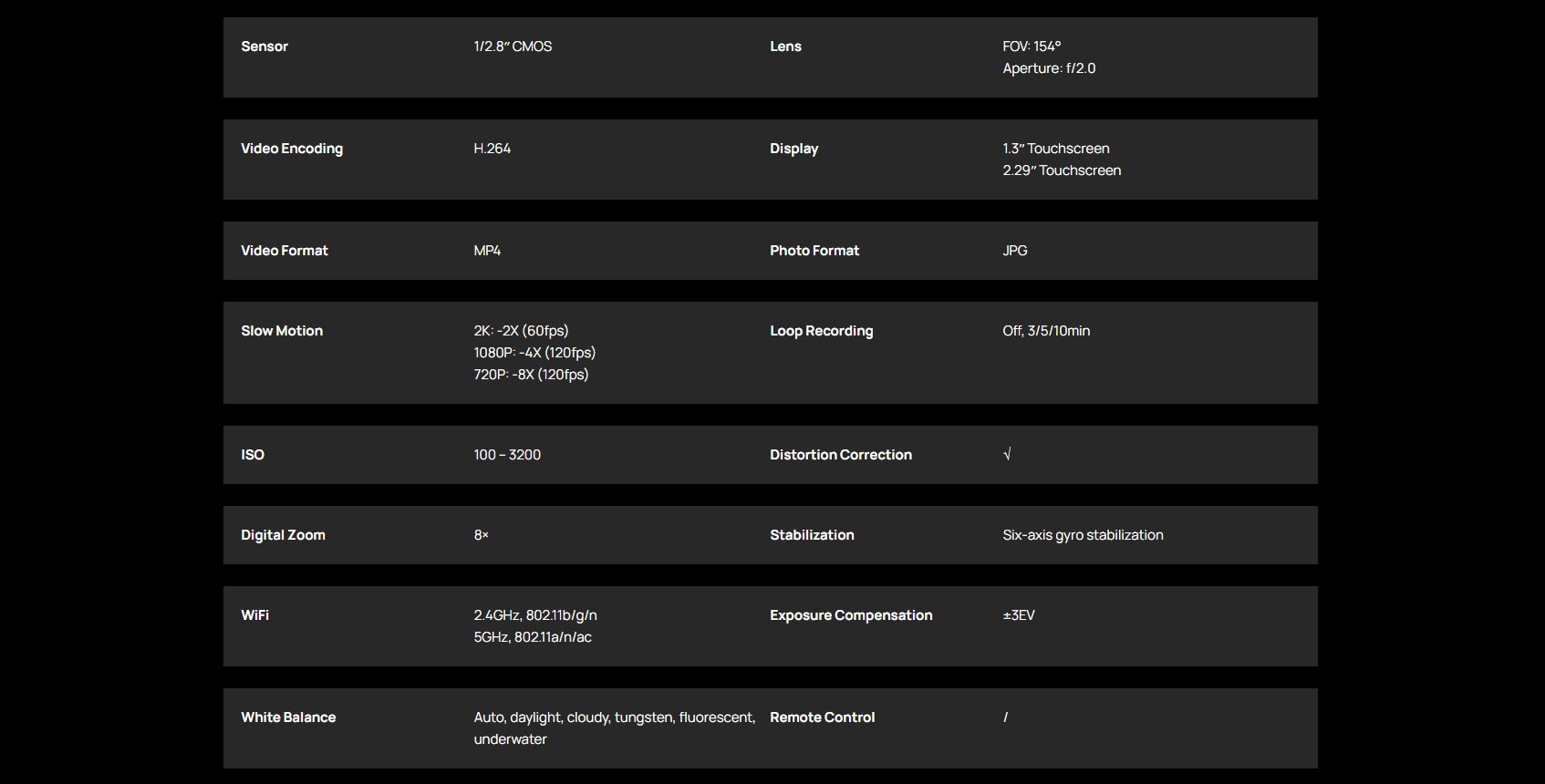
Task: Click the Video Encoding label
Action: [292, 149]
